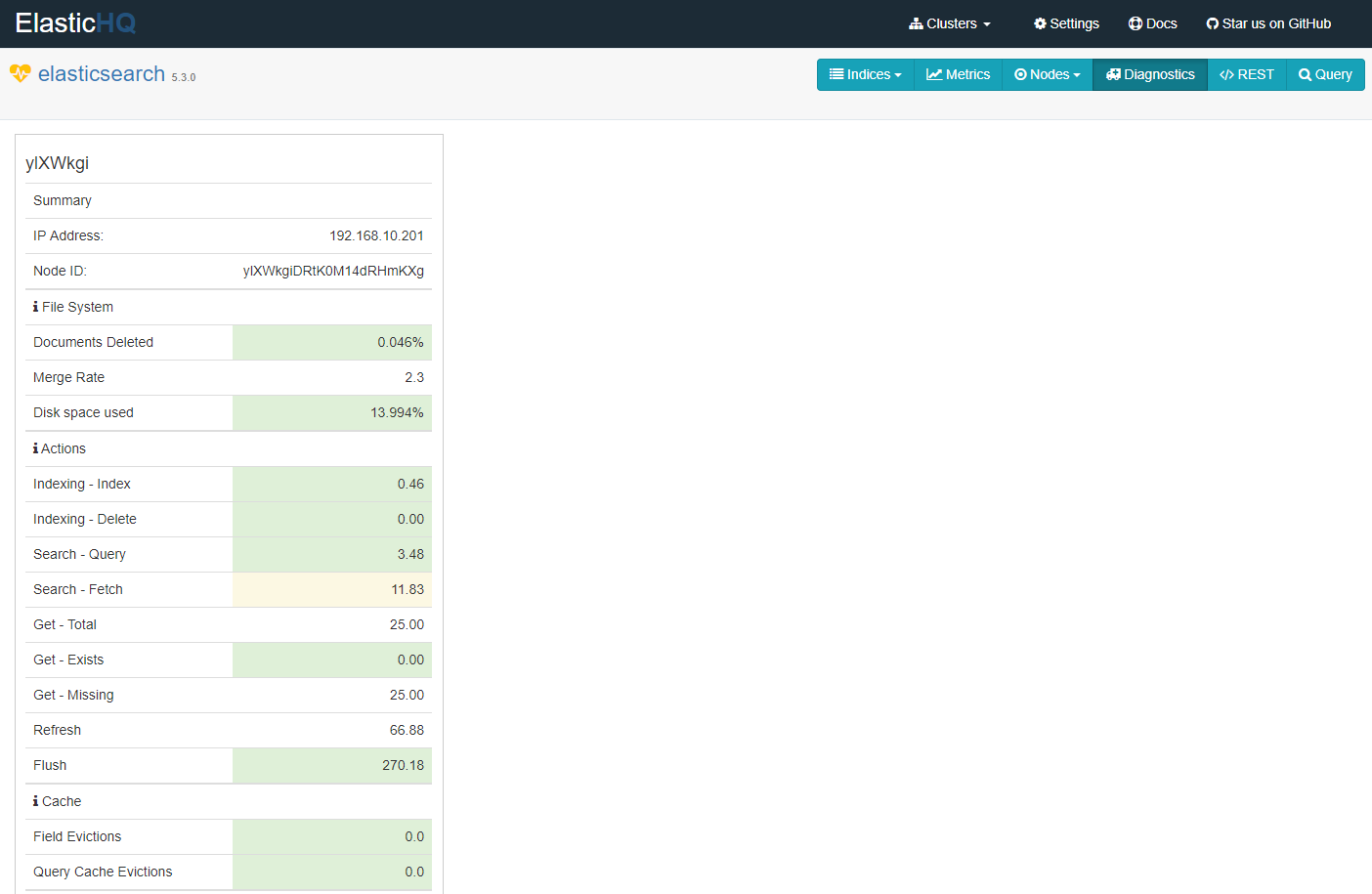Image resolution: width=1372 pixels, height=894 pixels.
Task: Expand the Indices dropdown button
Action: coord(866,74)
